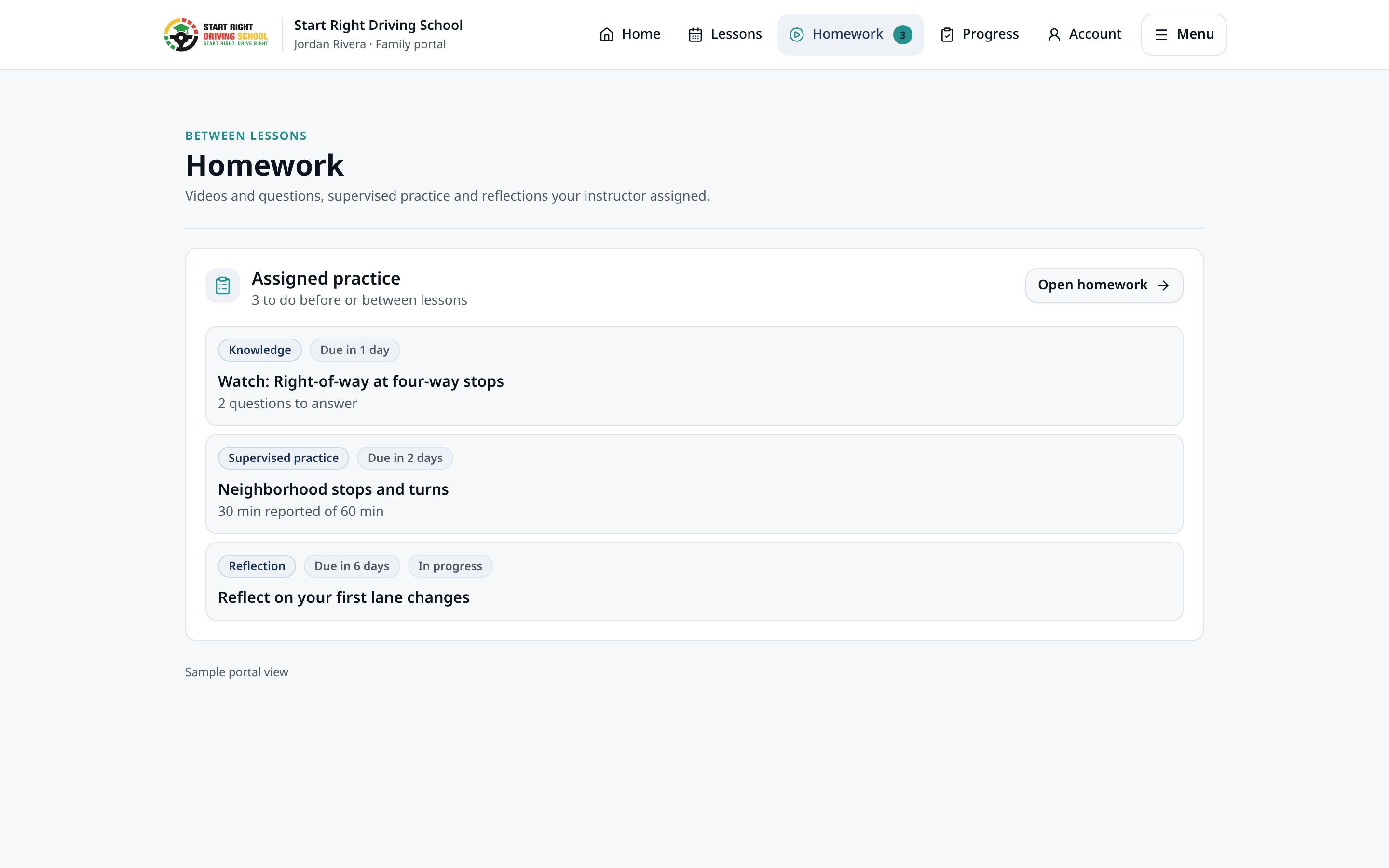1389x868 pixels.
Task: Click the Progress clipboard-check icon
Action: [947, 34]
